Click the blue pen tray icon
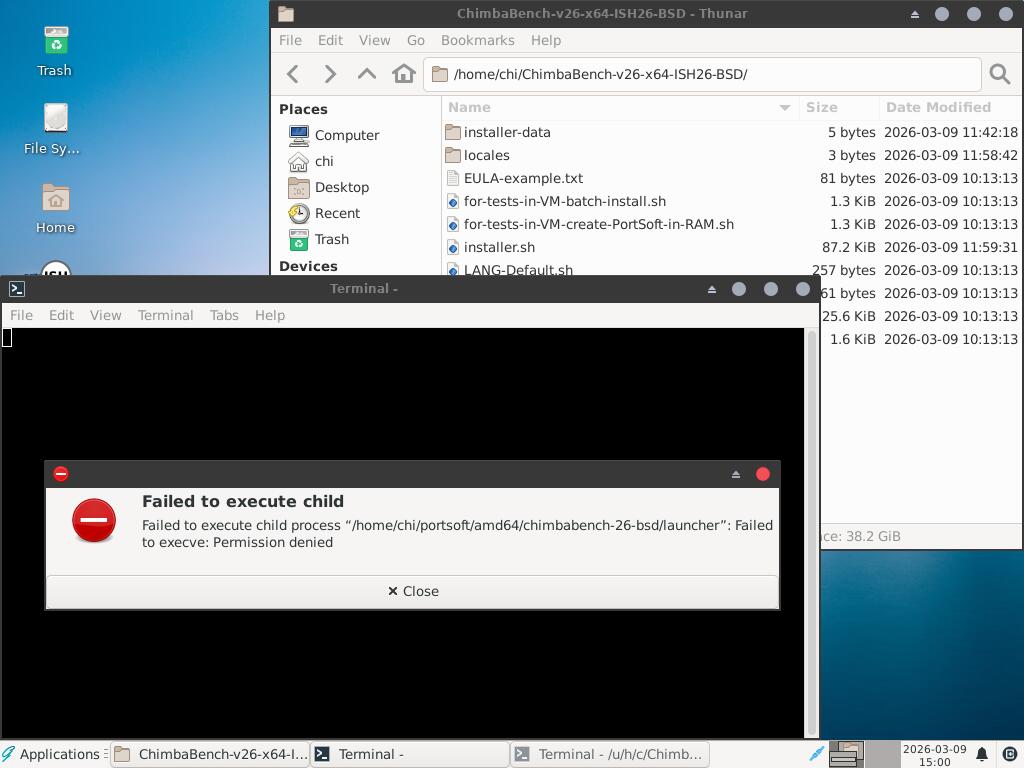Image resolution: width=1024 pixels, height=768 pixels. 816,754
